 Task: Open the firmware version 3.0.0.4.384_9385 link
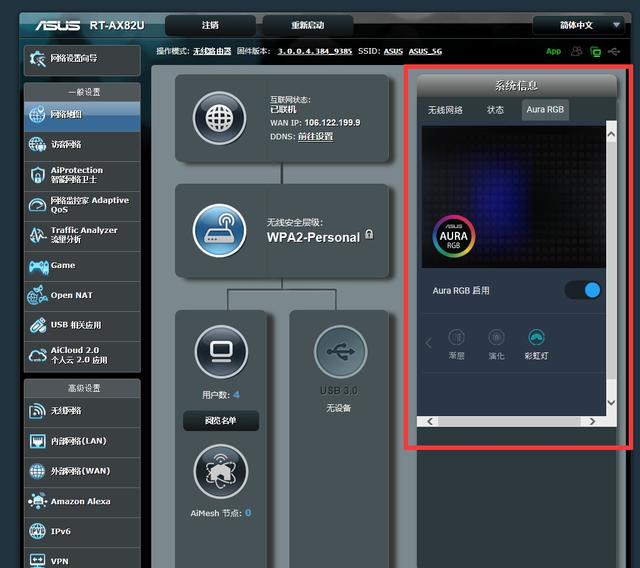(x=315, y=51)
